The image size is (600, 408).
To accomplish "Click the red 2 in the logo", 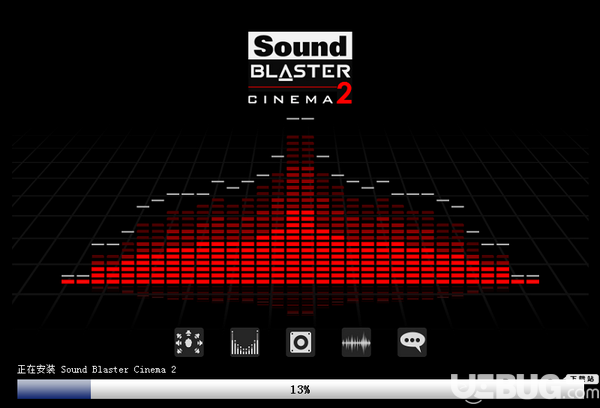I will pyautogui.click(x=344, y=94).
